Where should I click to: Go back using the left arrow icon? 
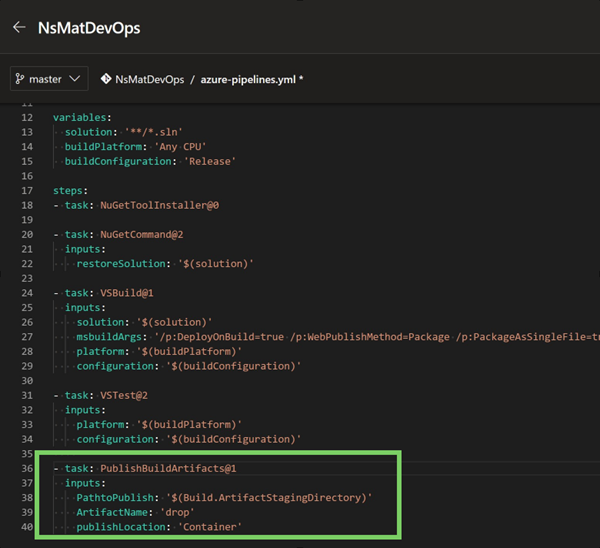pyautogui.click(x=19, y=28)
